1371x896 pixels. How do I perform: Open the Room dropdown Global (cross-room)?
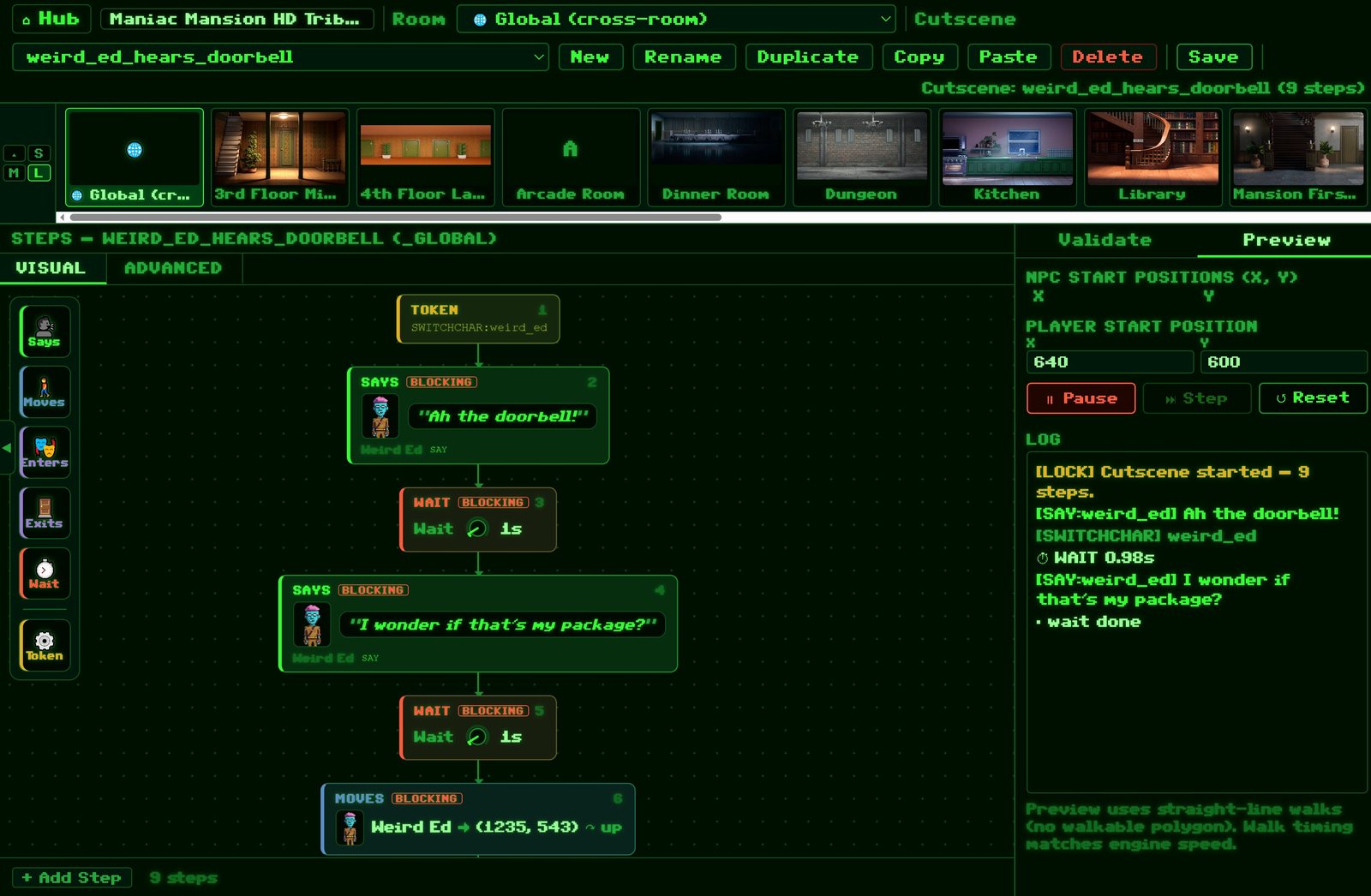(676, 19)
